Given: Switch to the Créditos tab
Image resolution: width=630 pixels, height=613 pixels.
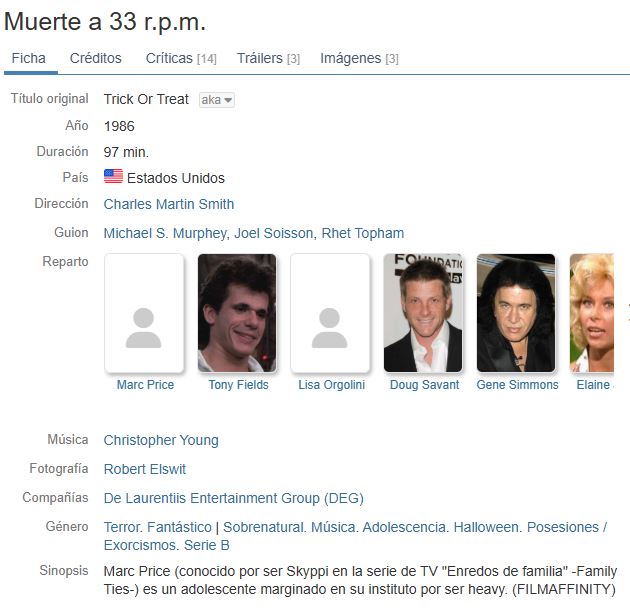Looking at the screenshot, I should 96,58.
